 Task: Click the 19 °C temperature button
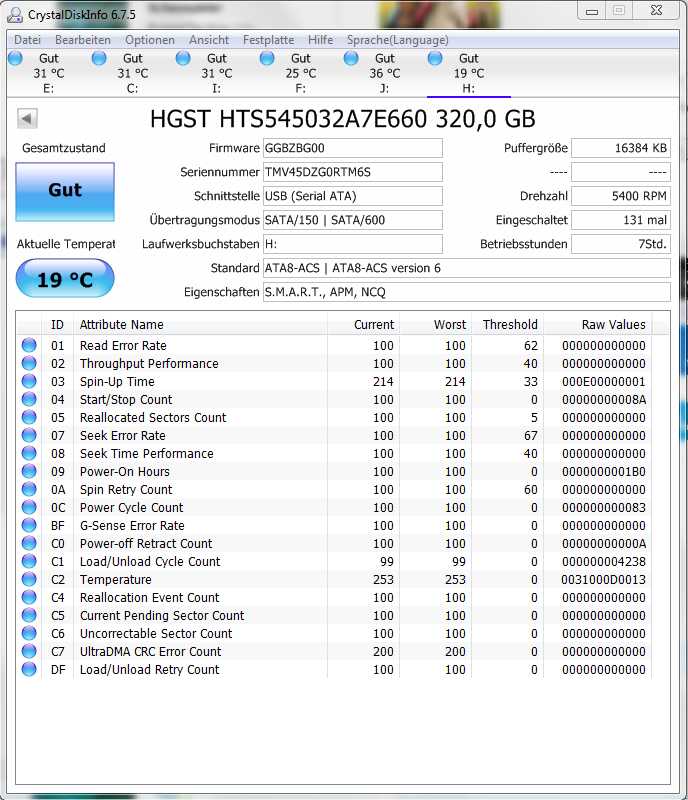(x=65, y=279)
